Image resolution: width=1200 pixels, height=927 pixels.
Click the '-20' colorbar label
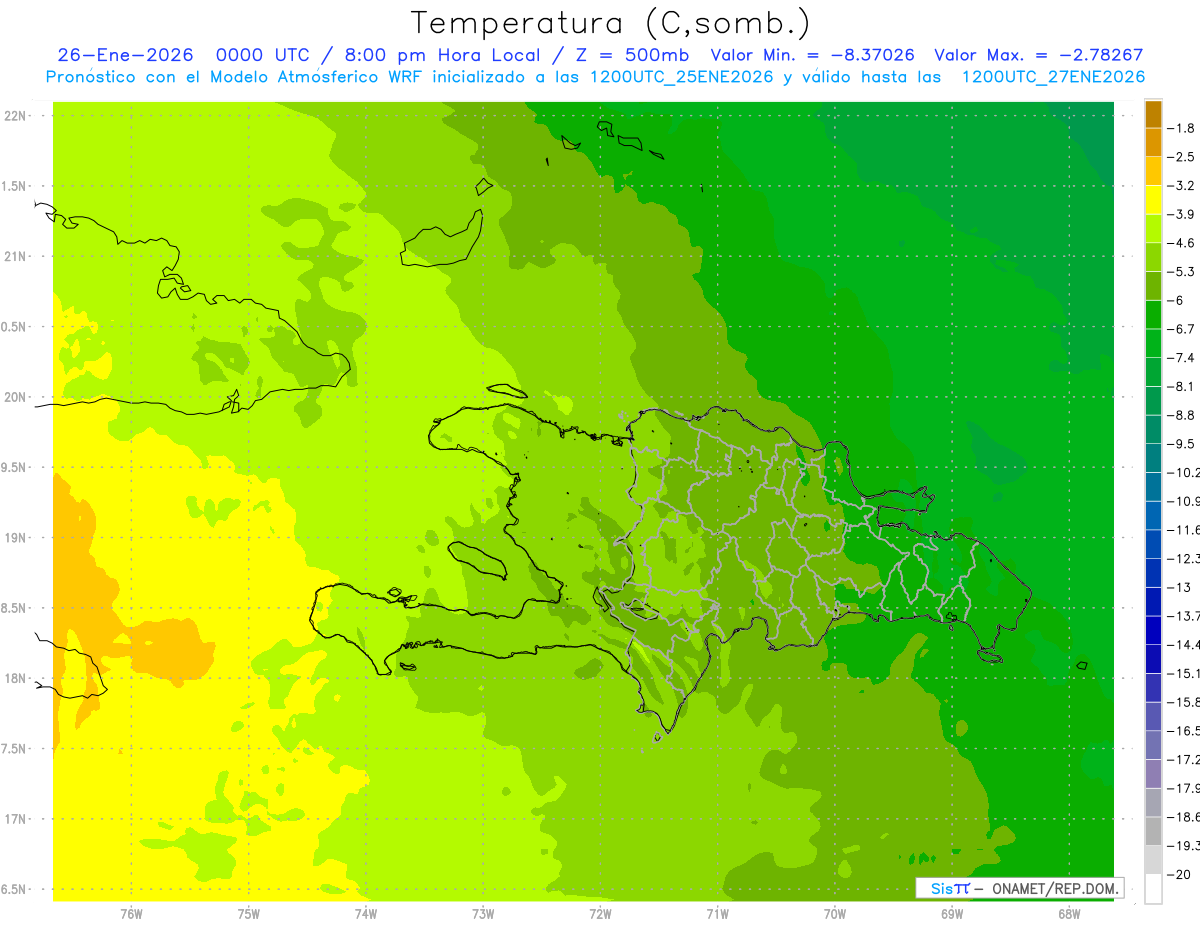1179,874
